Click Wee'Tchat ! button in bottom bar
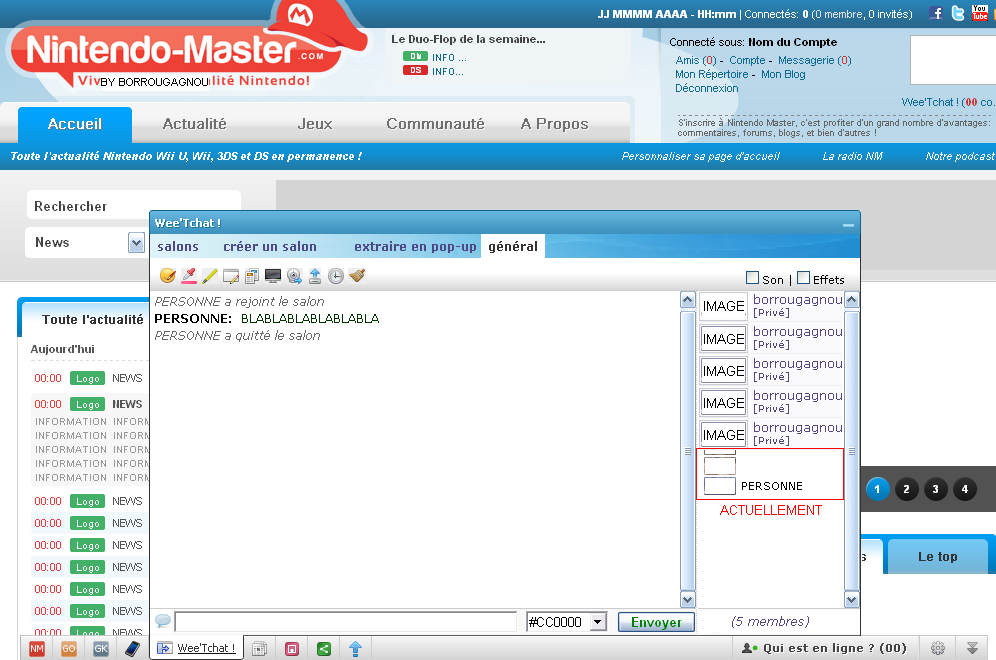The image size is (996, 660). (197, 648)
